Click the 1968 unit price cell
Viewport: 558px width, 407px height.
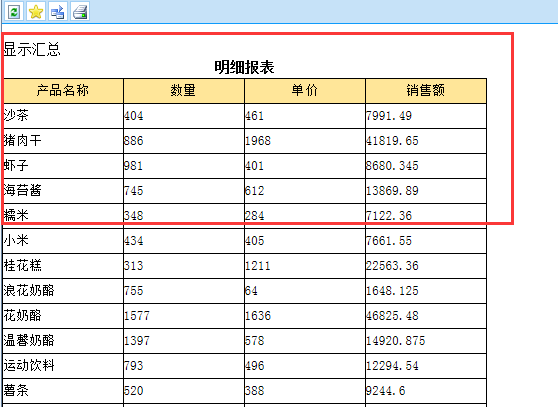[305, 141]
